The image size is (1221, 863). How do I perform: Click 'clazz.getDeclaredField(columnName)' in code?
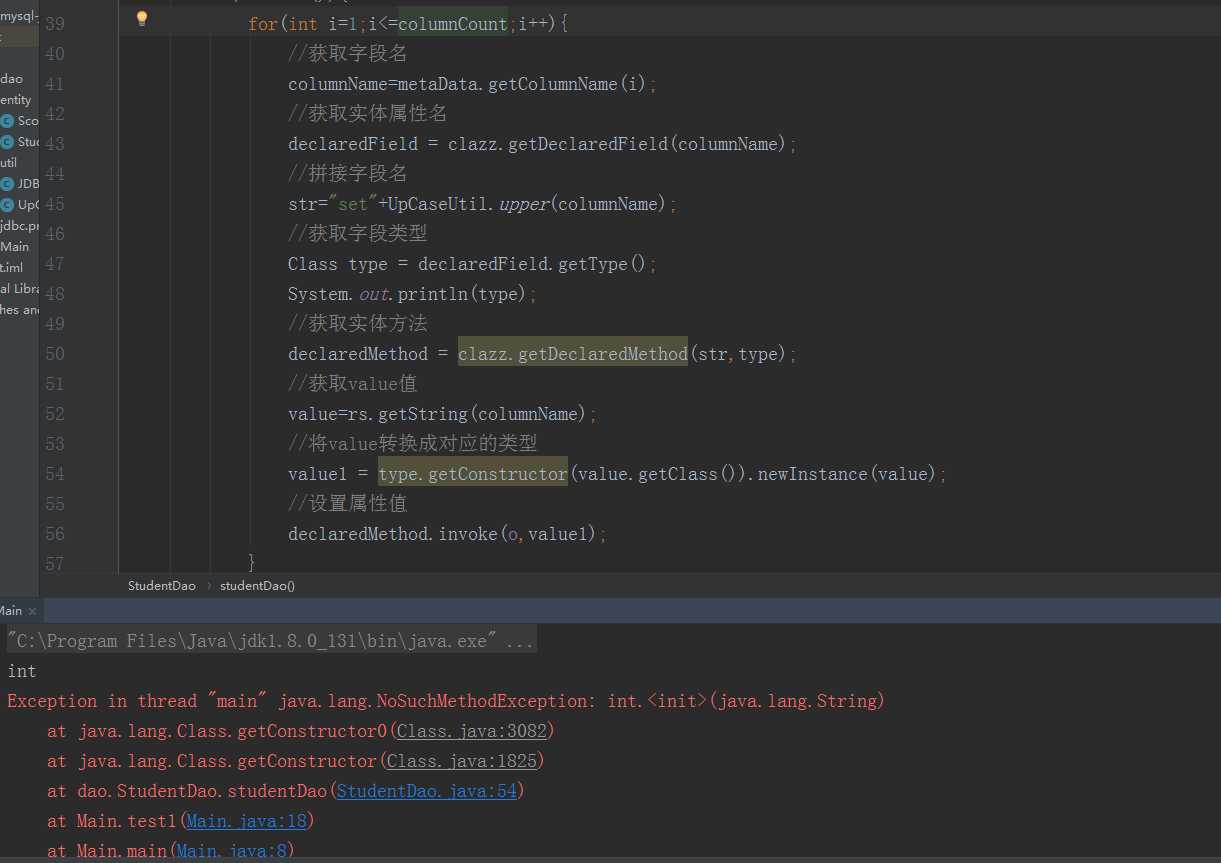click(x=617, y=144)
